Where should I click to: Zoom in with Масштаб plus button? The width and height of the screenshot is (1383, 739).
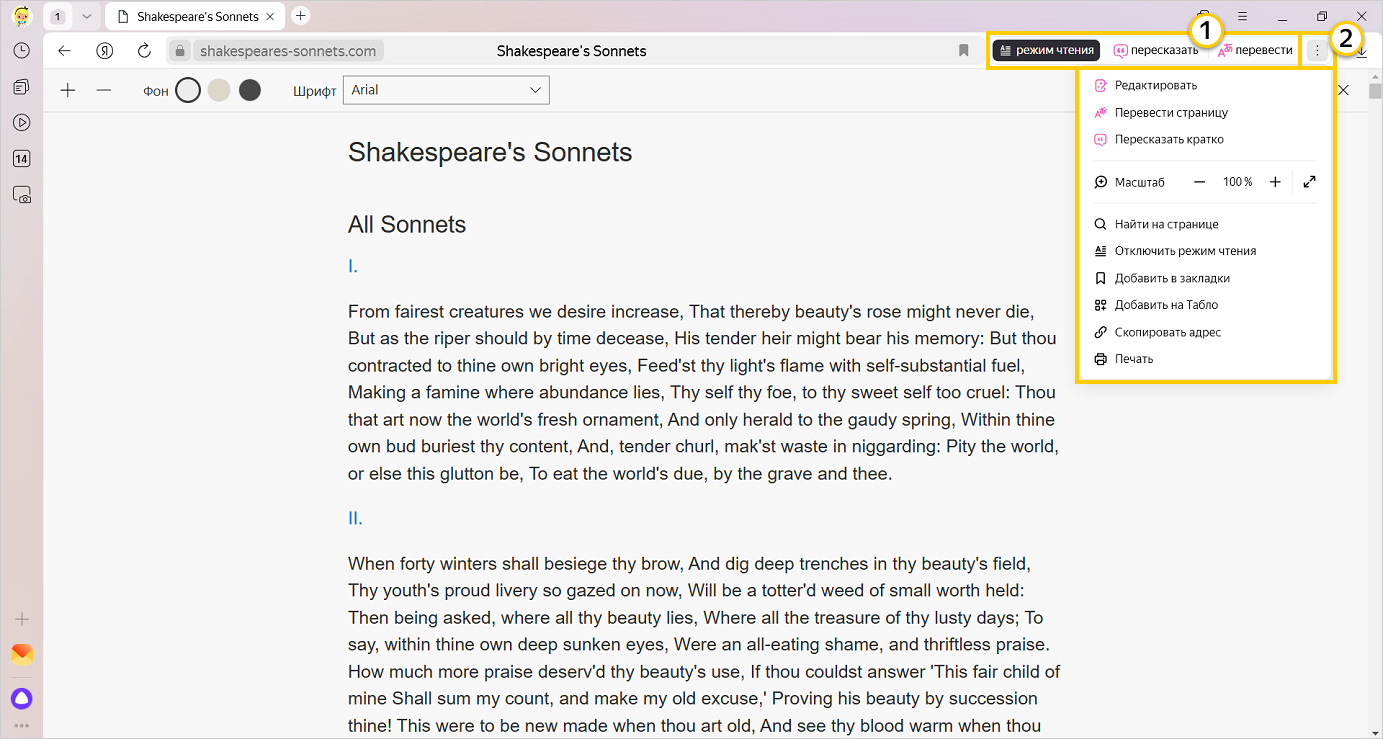[1275, 182]
